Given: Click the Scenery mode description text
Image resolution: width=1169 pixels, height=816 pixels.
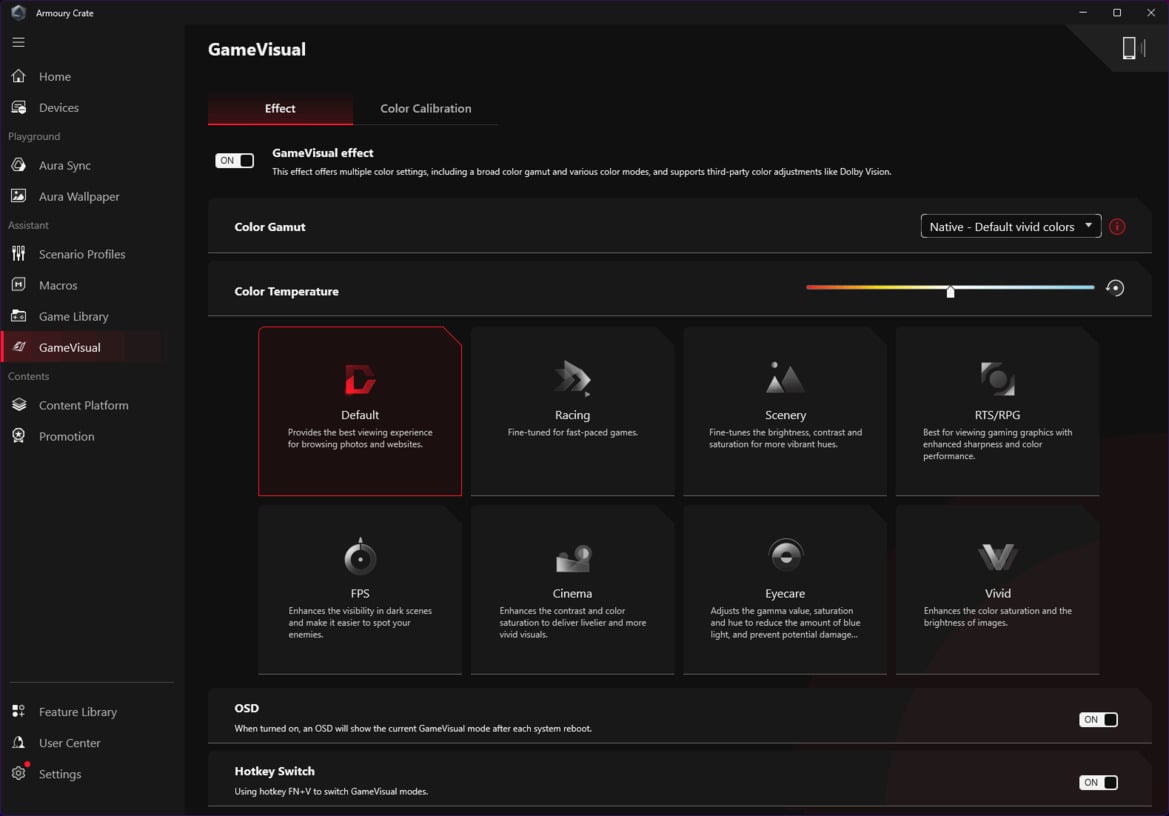Looking at the screenshot, I should pyautogui.click(x=785, y=438).
